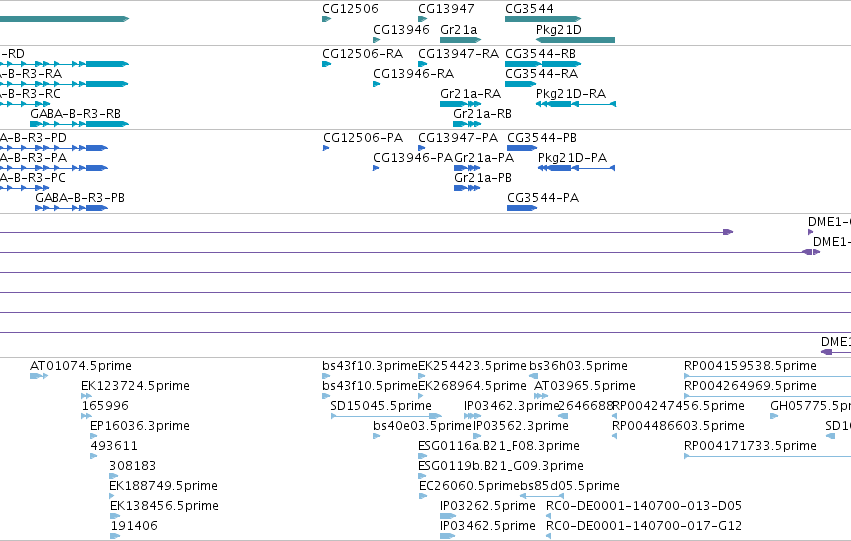Select the RP004486603.5prime EST label
The image size is (851, 541).
click(x=678, y=426)
